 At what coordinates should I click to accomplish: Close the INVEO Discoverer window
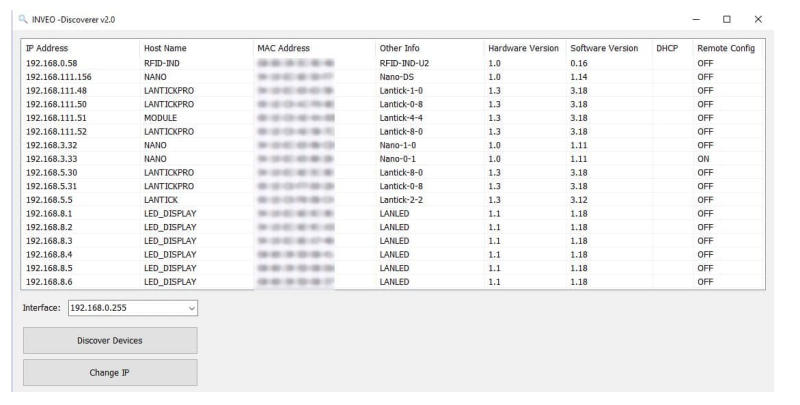[x=758, y=19]
